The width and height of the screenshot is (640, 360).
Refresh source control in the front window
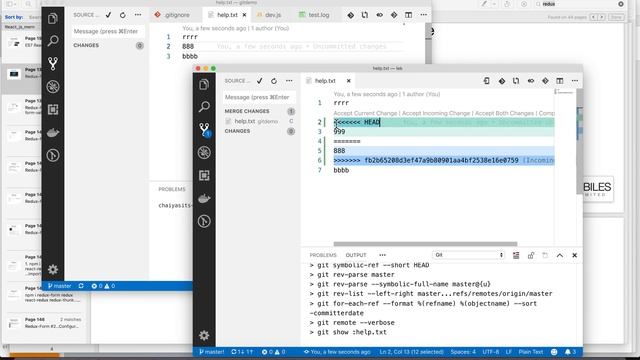click(x=274, y=81)
